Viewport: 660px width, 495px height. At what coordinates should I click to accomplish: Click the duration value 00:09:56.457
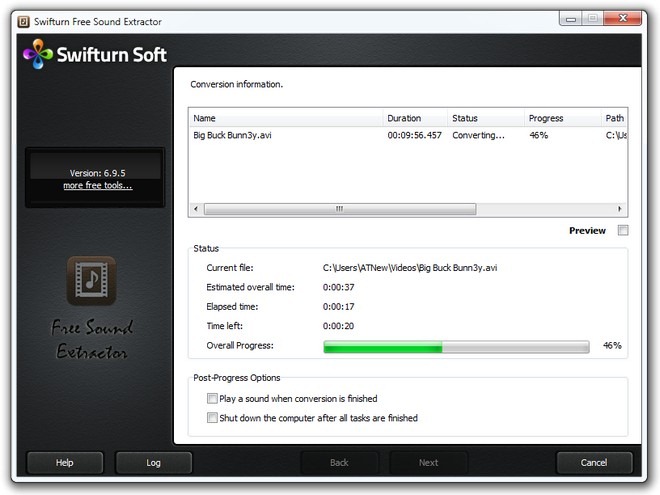pyautogui.click(x=415, y=135)
